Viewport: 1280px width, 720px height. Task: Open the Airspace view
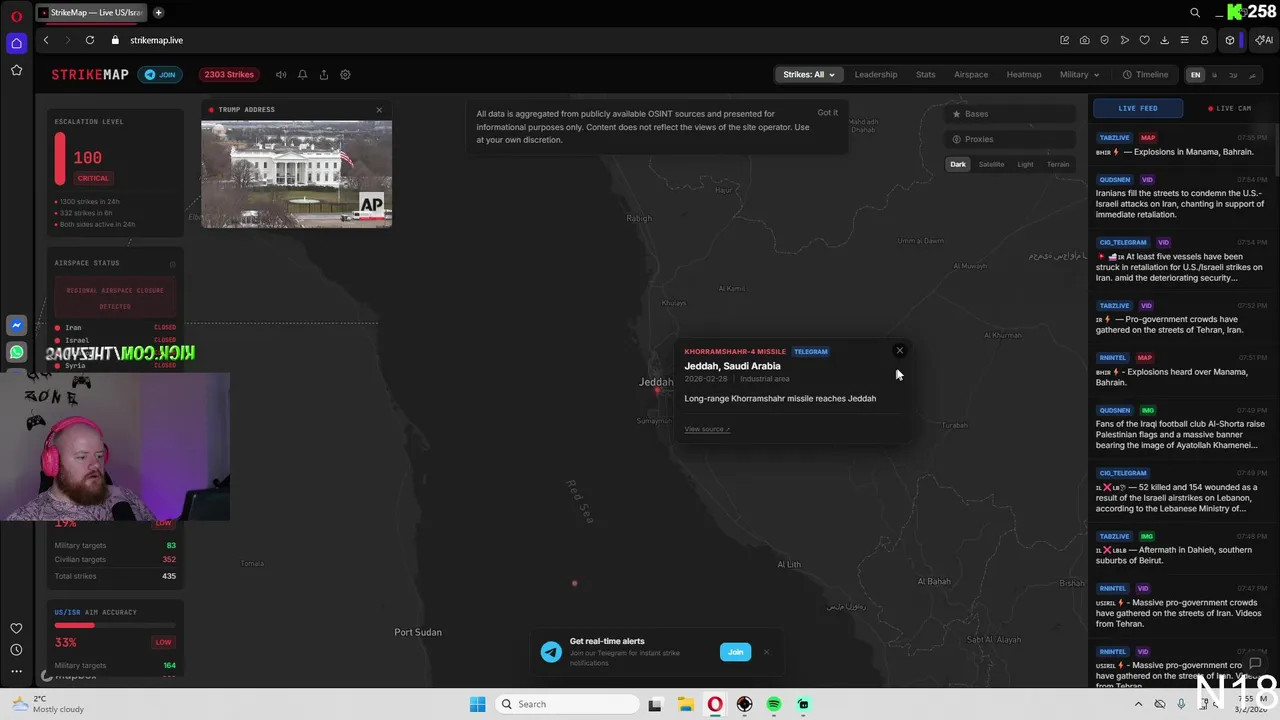tap(971, 75)
